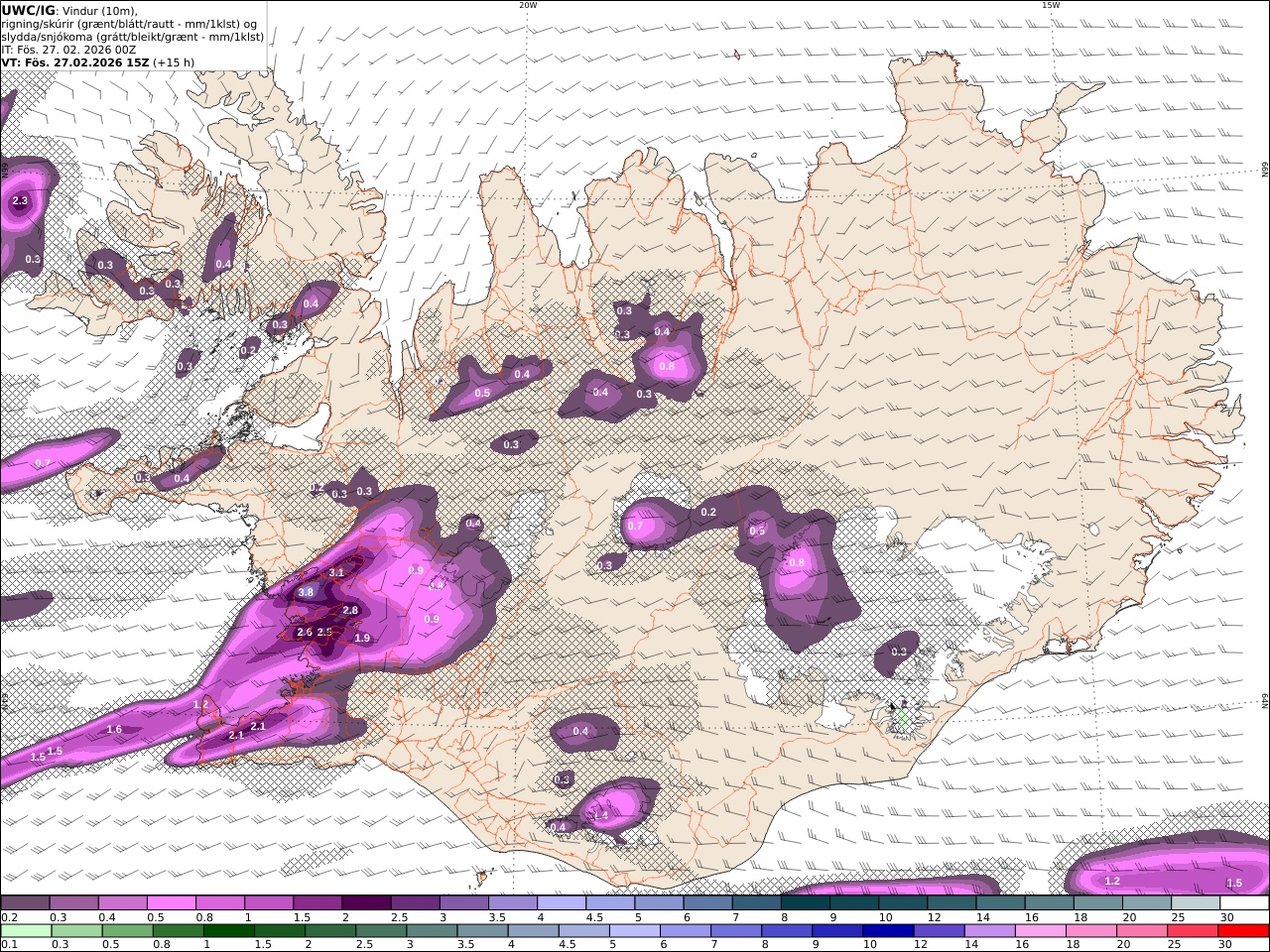This screenshot has height=952, width=1270.
Task: Click the 'rigning/skúrir' legend description line
Action: tap(129, 24)
